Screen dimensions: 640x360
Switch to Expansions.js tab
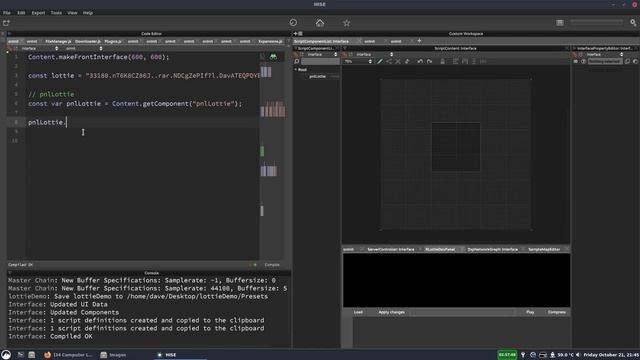coord(270,41)
